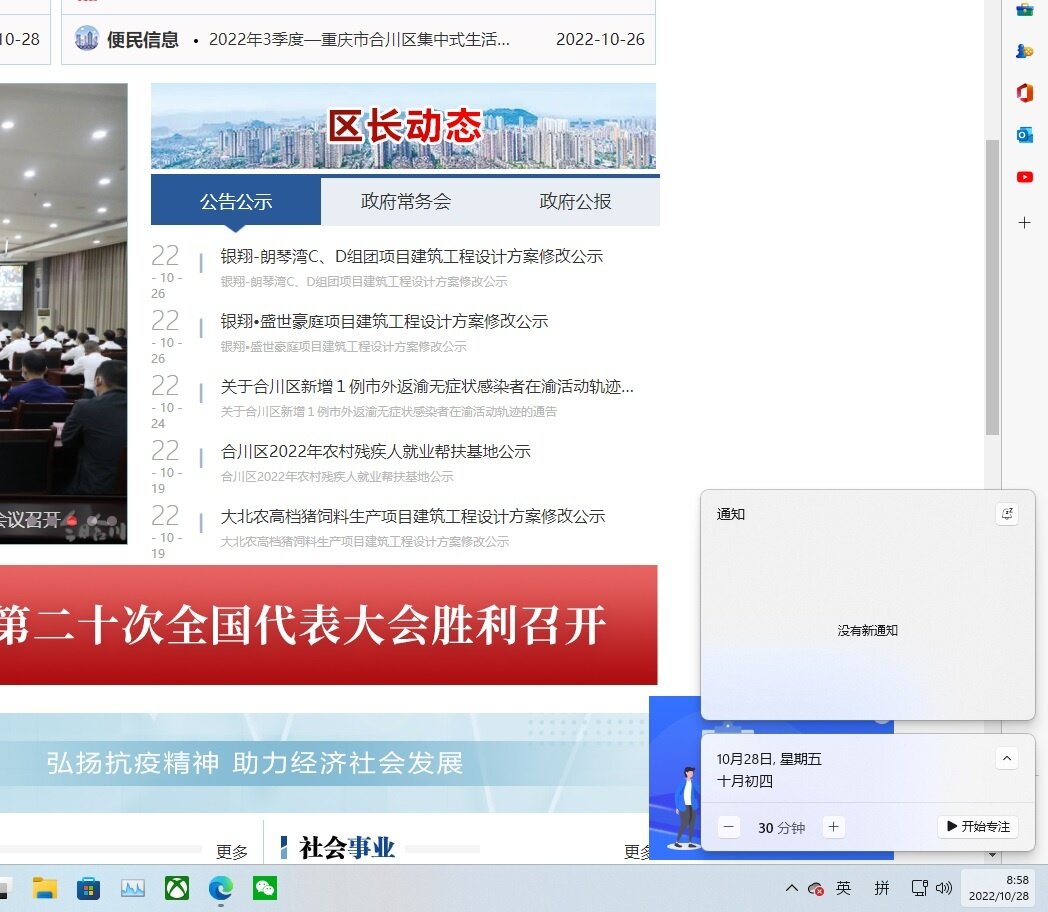This screenshot has width=1048, height=912.
Task: Open notification settings in the 通知 panel
Action: (x=1007, y=513)
